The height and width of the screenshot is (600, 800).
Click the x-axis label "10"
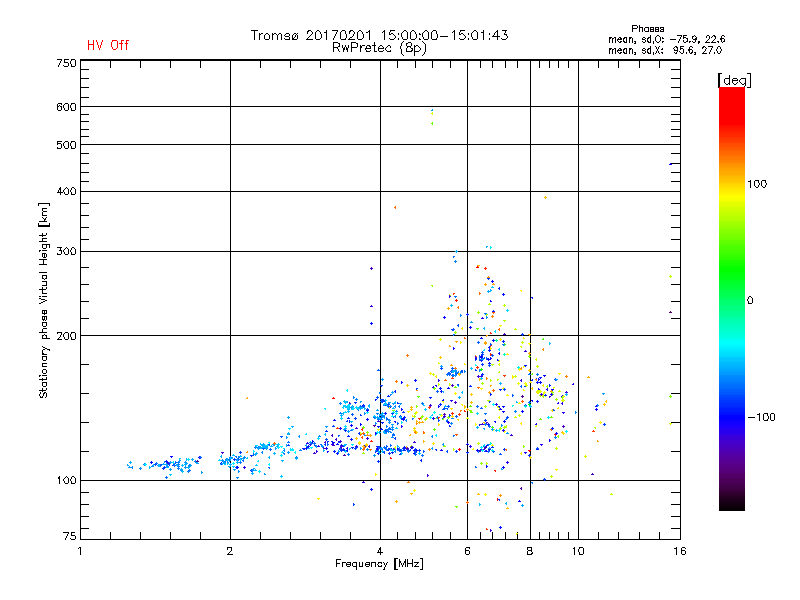click(578, 551)
